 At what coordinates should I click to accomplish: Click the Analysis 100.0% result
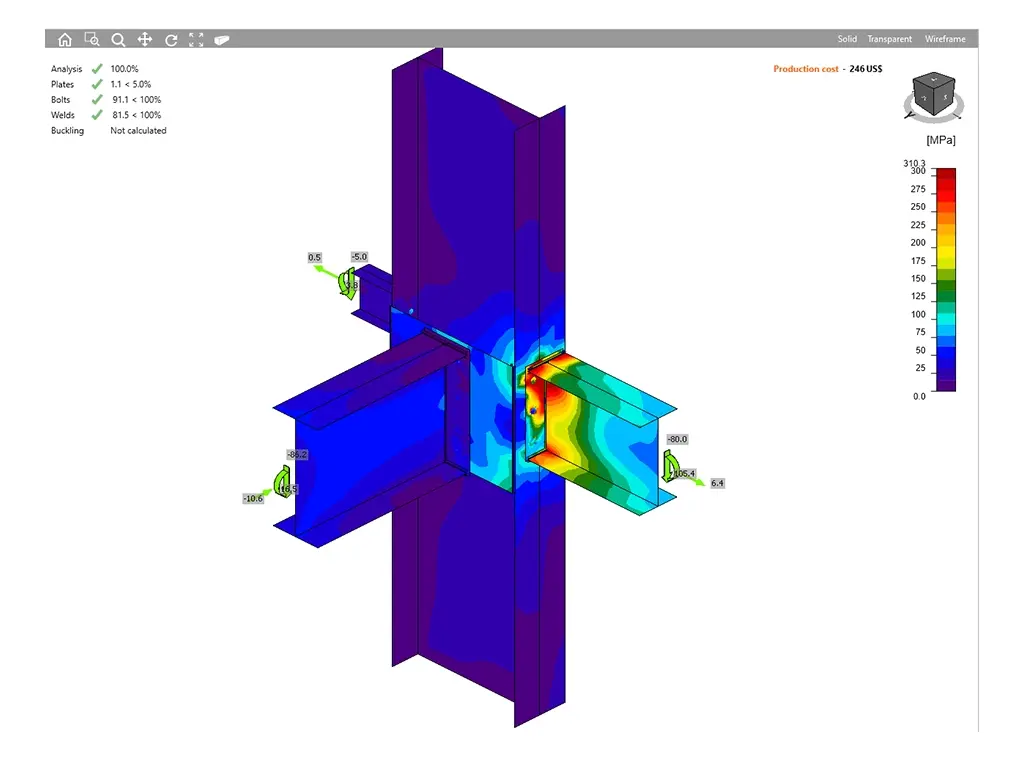coord(124,69)
